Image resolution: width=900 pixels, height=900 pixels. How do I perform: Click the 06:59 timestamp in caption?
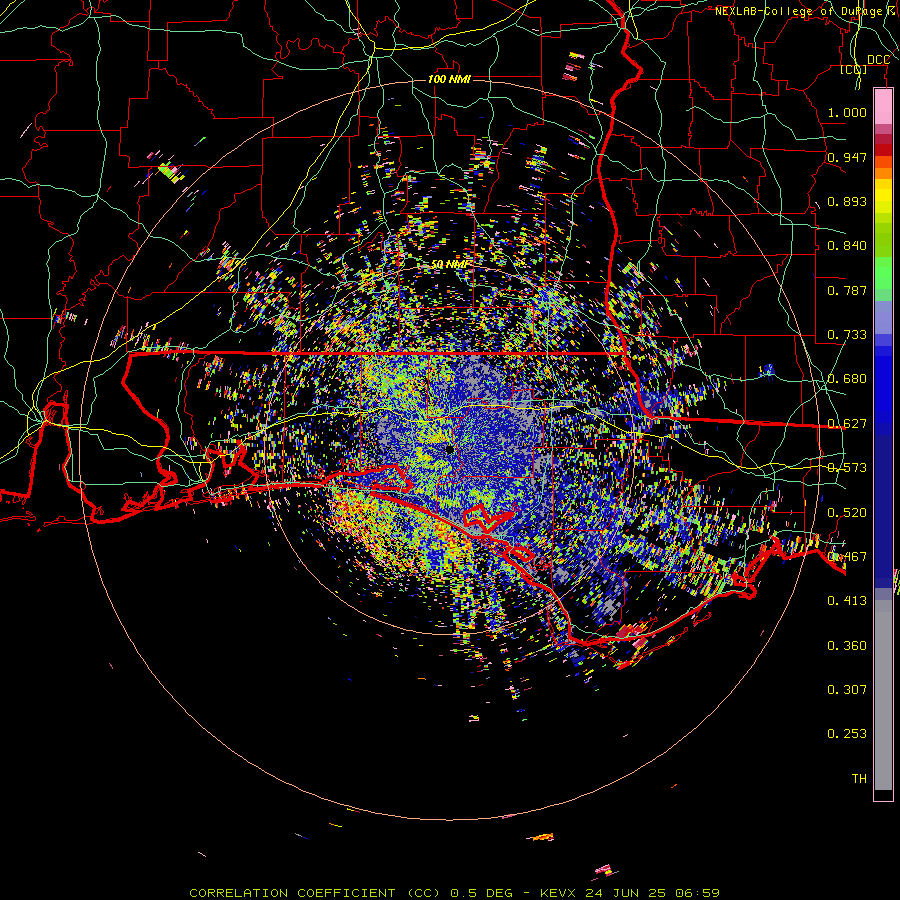pyautogui.click(x=697, y=893)
